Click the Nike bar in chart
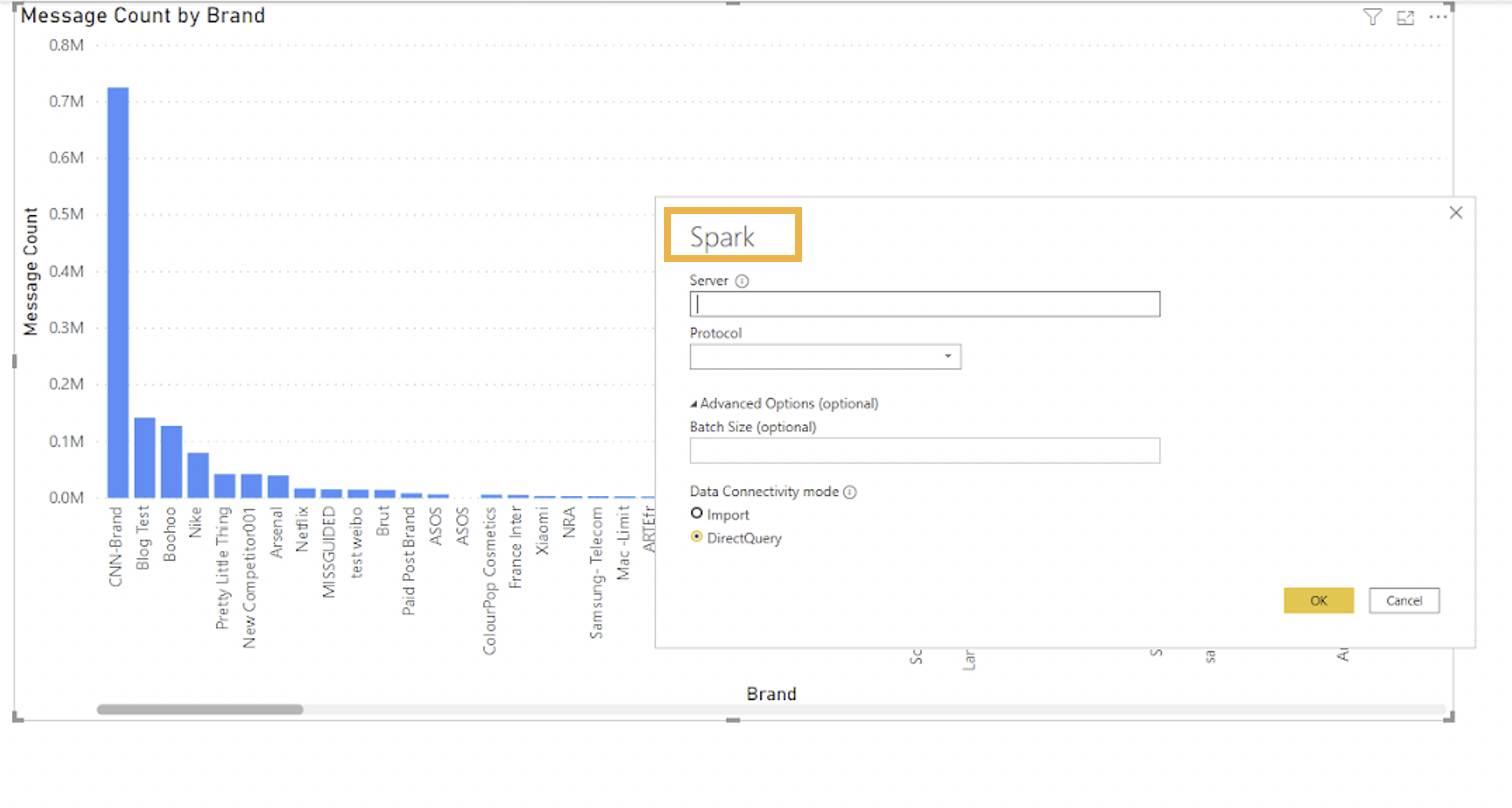1512x808 pixels. tap(198, 475)
